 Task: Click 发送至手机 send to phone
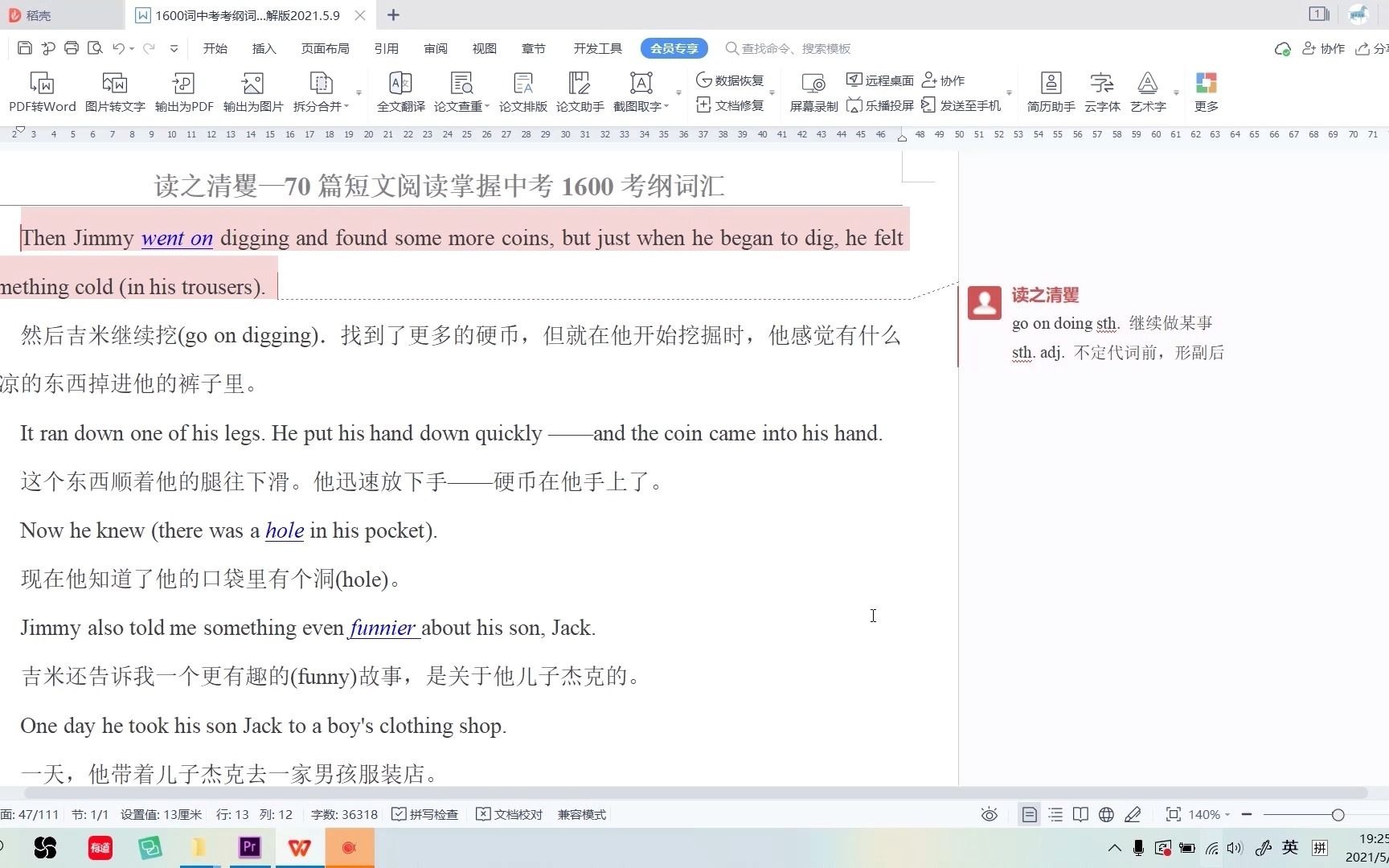point(961,105)
